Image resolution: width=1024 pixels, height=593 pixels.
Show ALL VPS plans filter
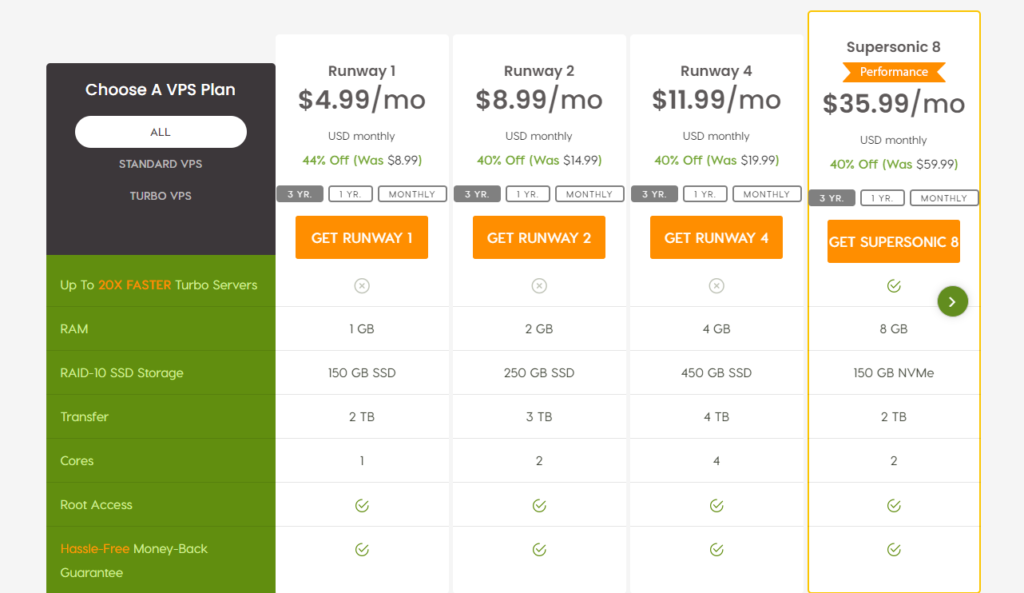161,132
